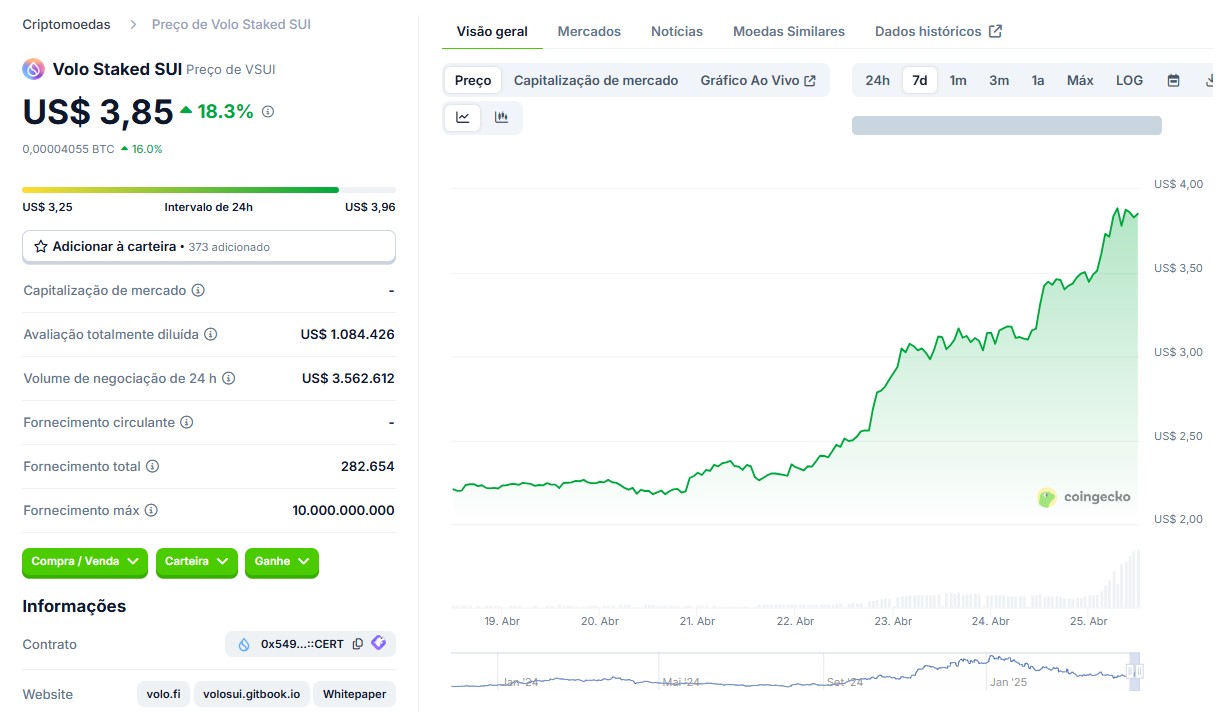Copy the contract address 0x549...::CERT
Screen dimensions: 1227x712
pyautogui.click(x=358, y=644)
